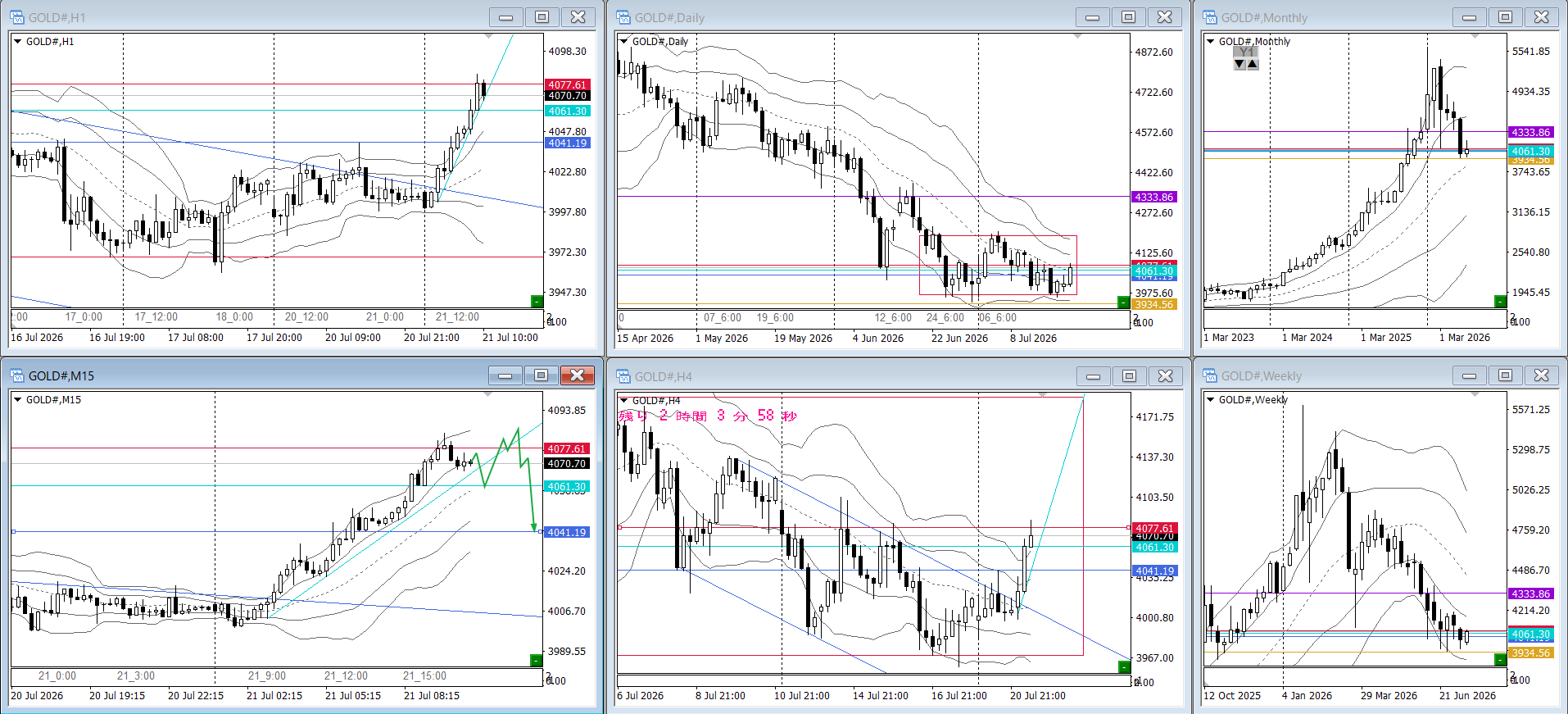Click the down arrow under Y1 in Monthly chart

click(1239, 64)
